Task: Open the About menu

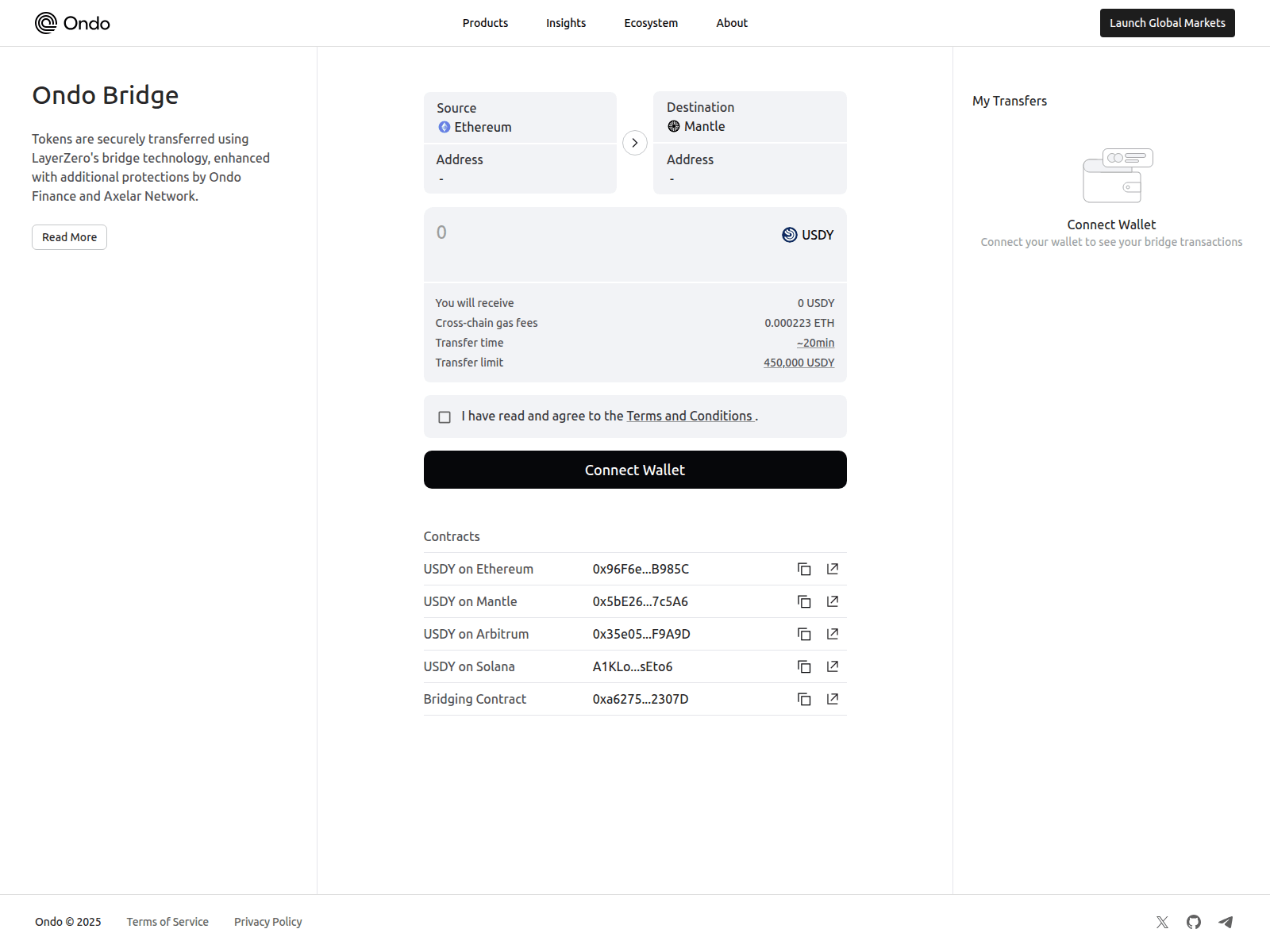Action: click(x=732, y=23)
